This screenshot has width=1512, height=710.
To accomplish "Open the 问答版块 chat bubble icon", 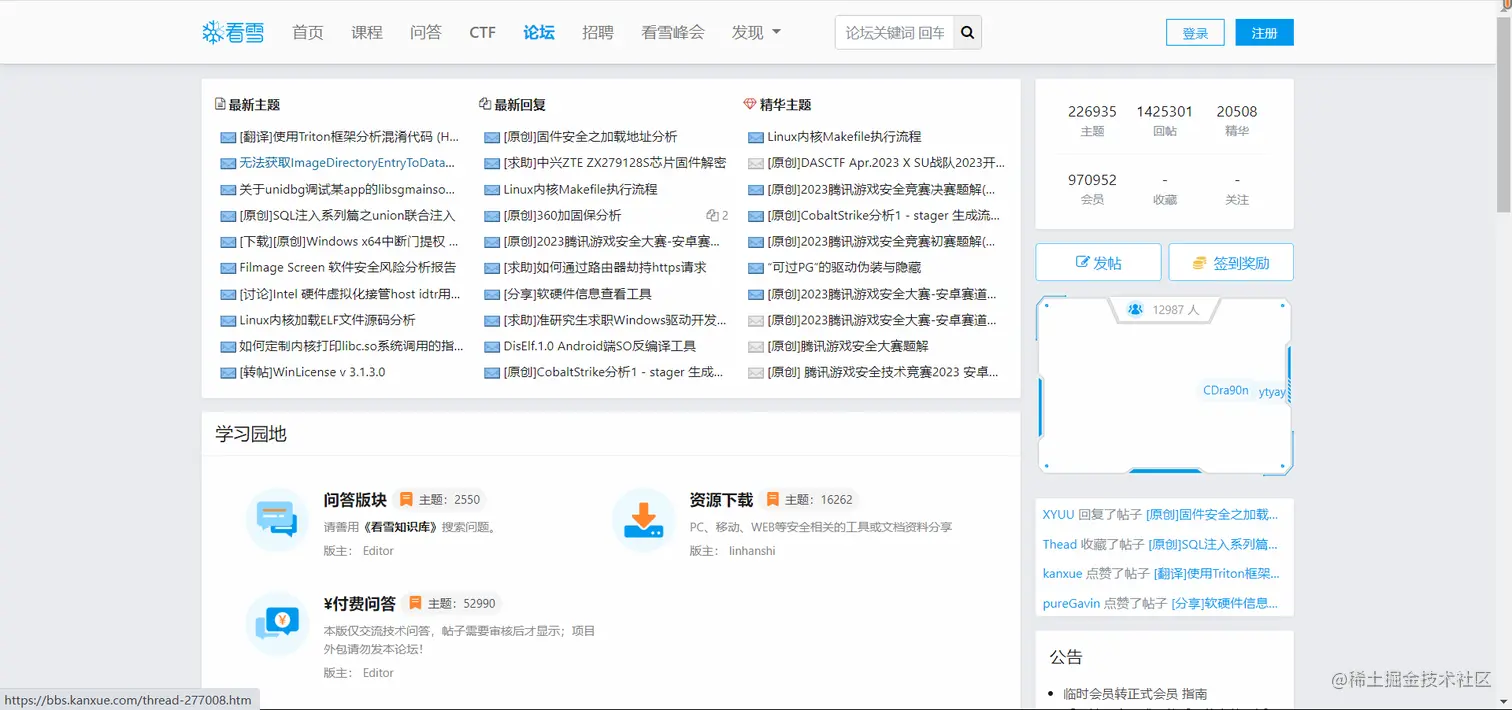I will point(277,520).
